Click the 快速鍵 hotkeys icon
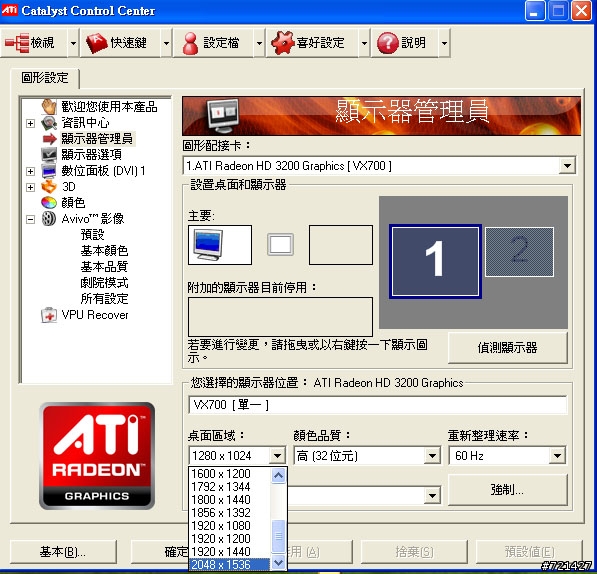The height and width of the screenshot is (574, 597). (97, 43)
